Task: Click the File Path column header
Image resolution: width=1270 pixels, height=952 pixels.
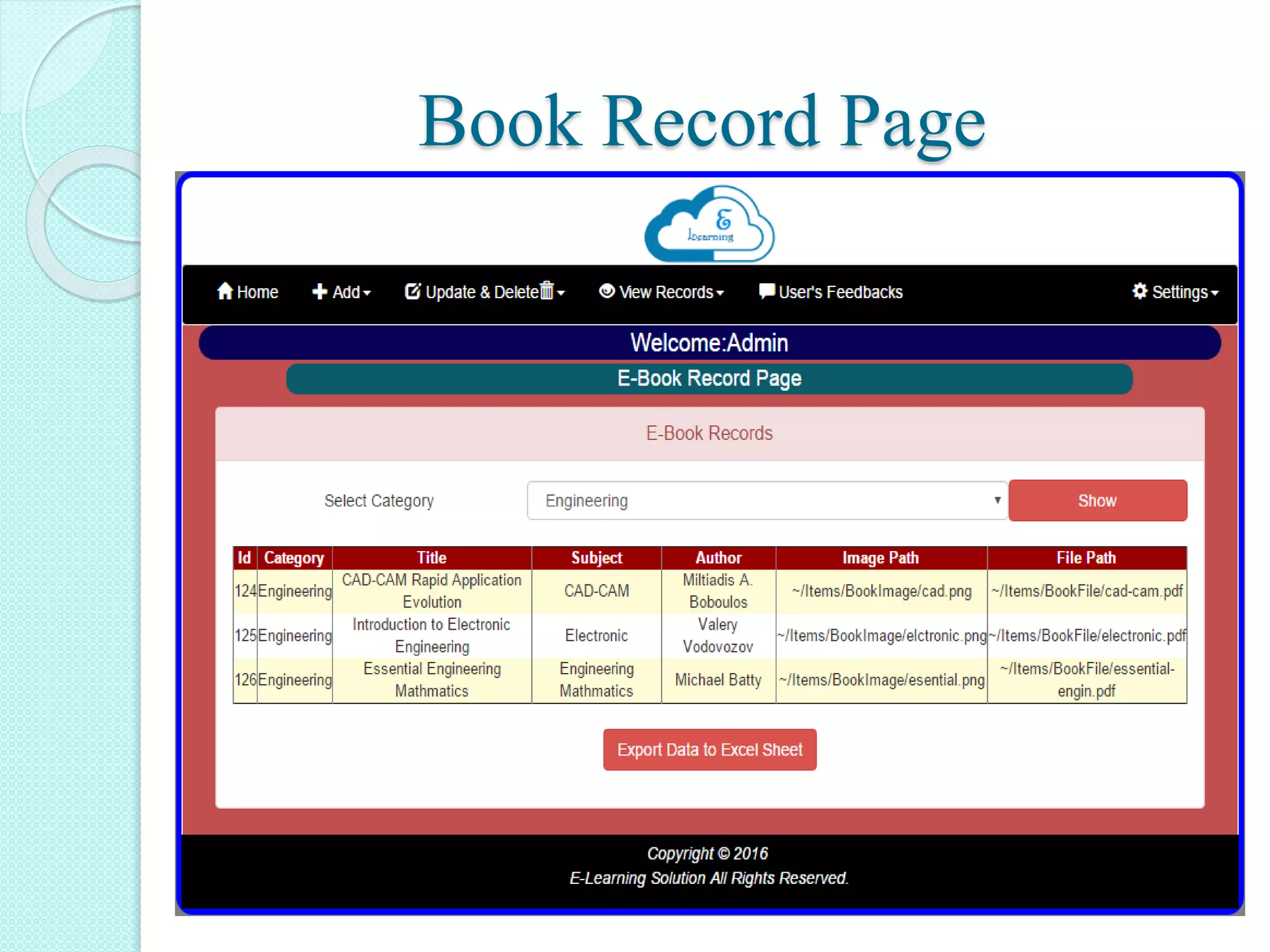Action: coord(1086,558)
